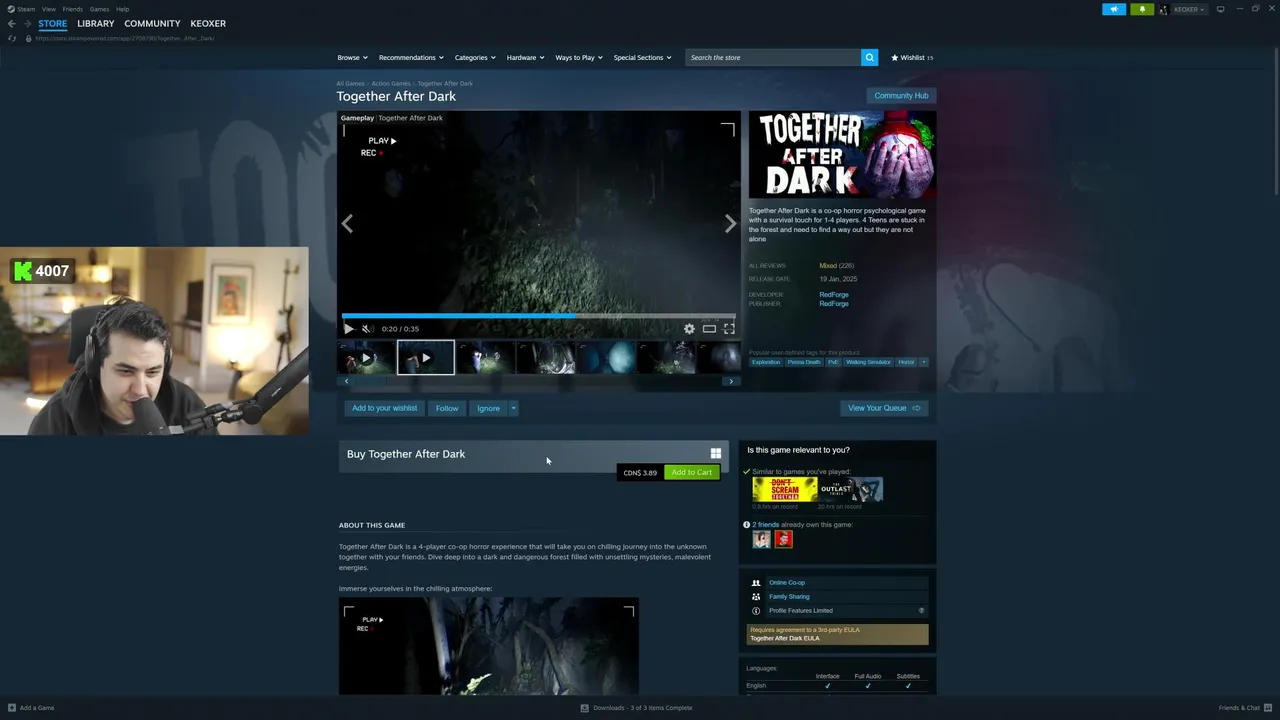Click the Online Co-op feature
1280x720 pixels.
point(787,582)
